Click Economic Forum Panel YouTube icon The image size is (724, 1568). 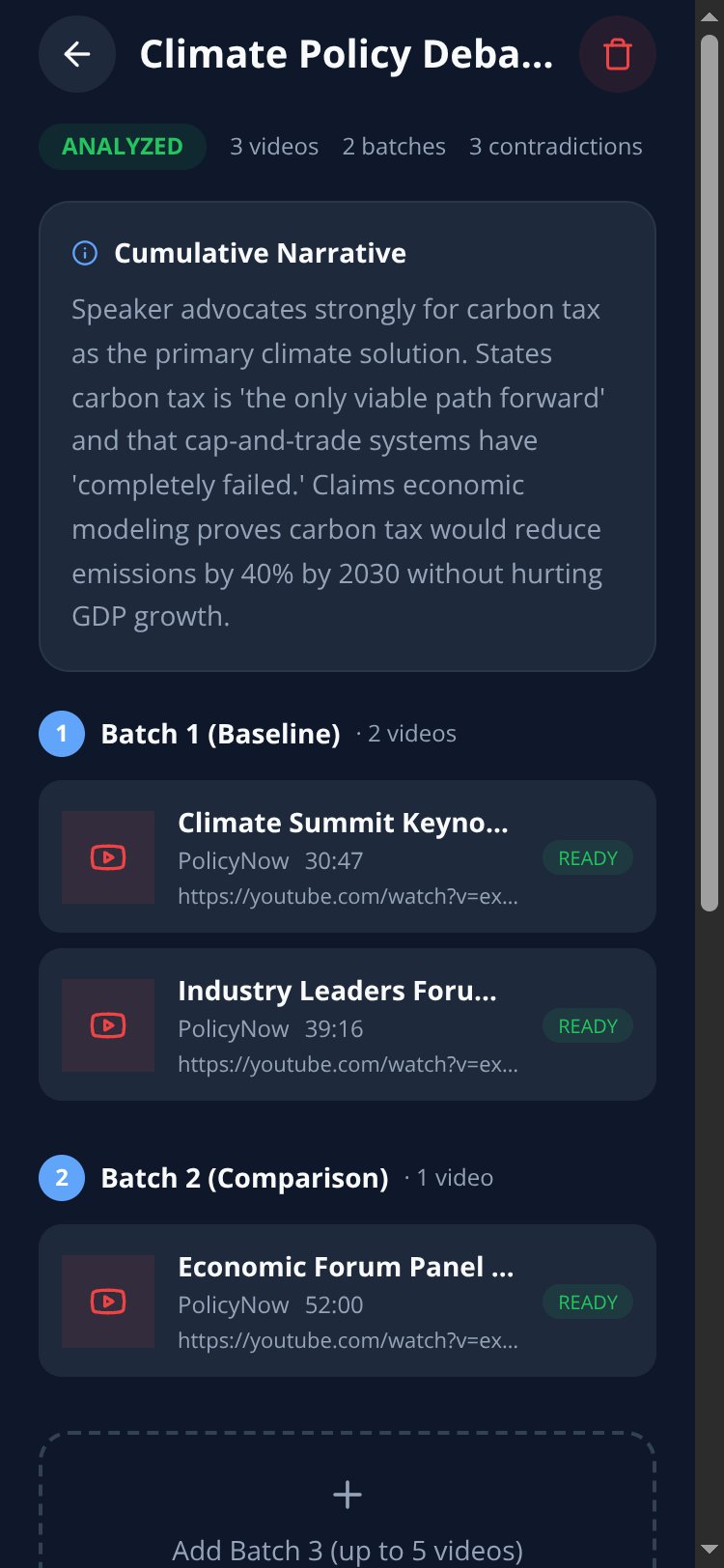pyautogui.click(x=108, y=1302)
